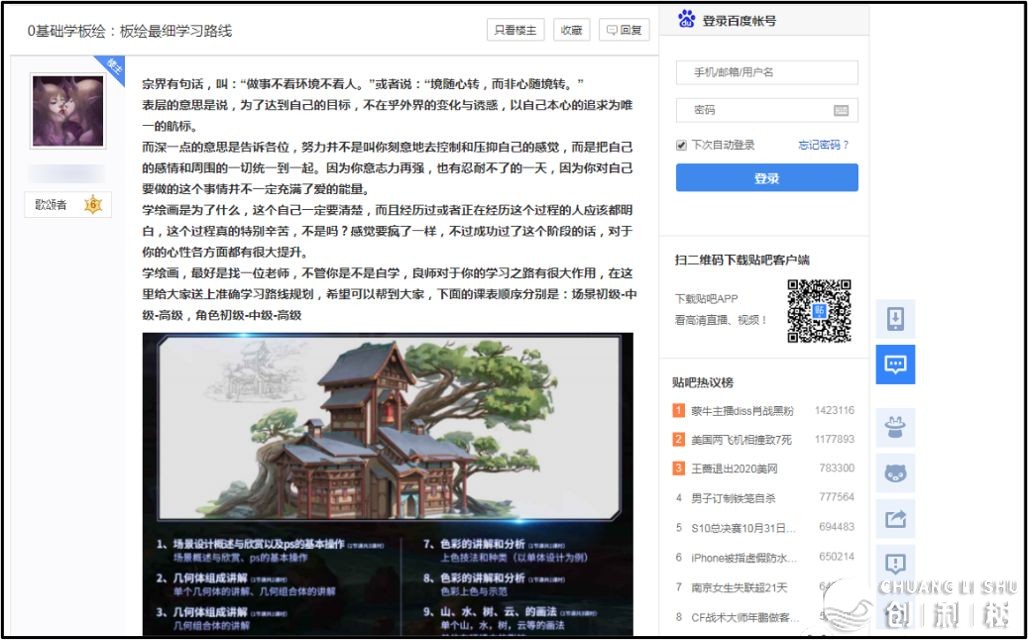Open the poster's avatar image

(x=68, y=111)
